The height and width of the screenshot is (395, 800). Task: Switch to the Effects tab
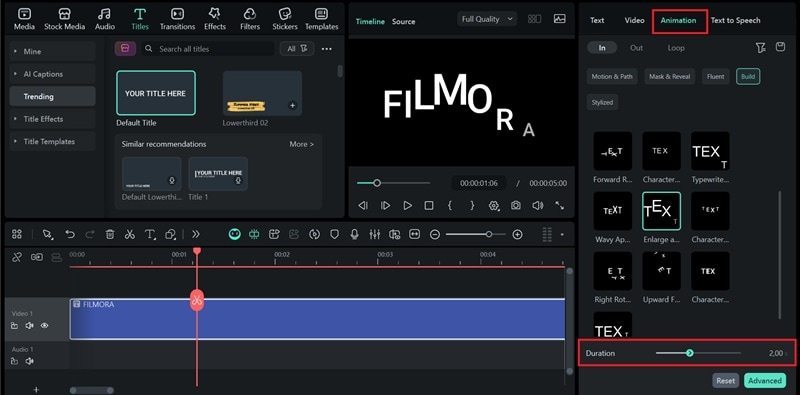coord(215,19)
